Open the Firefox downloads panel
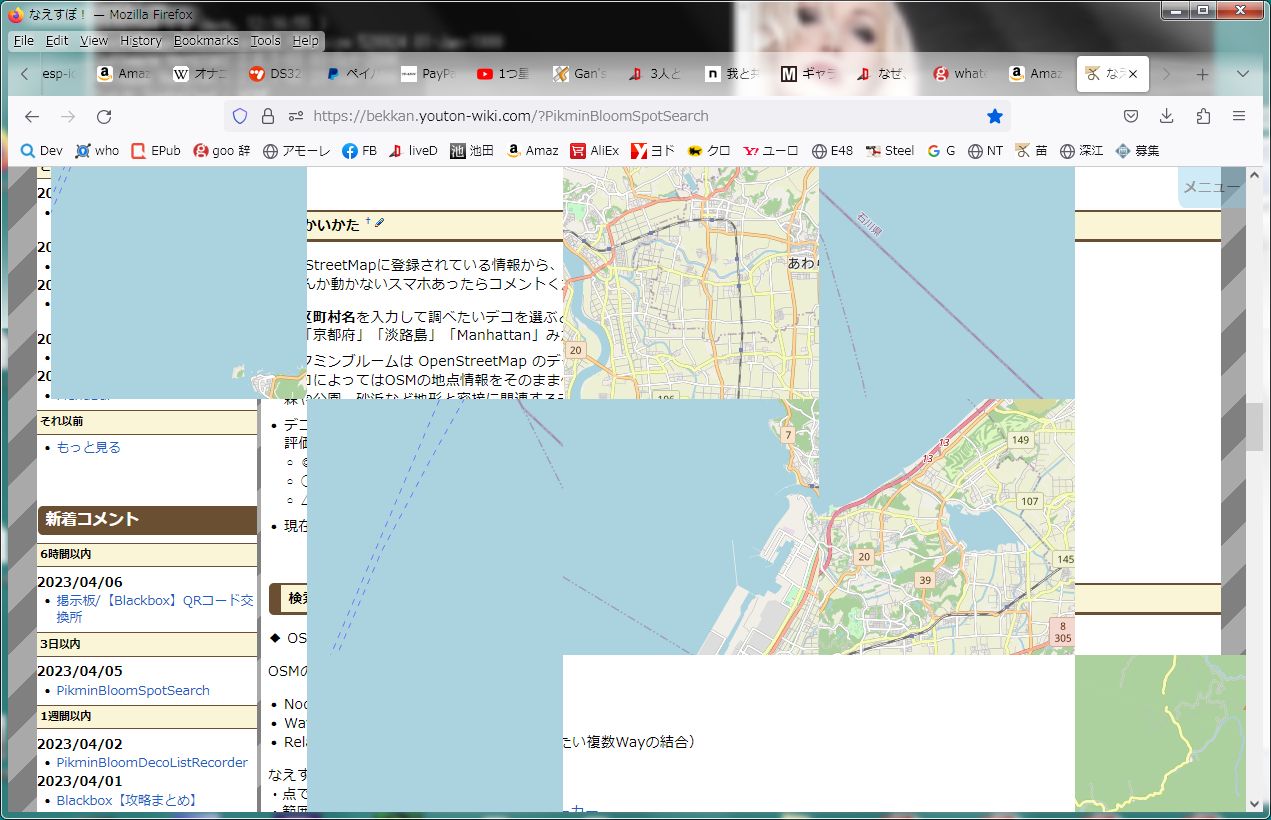The width and height of the screenshot is (1271, 820). [x=1167, y=116]
